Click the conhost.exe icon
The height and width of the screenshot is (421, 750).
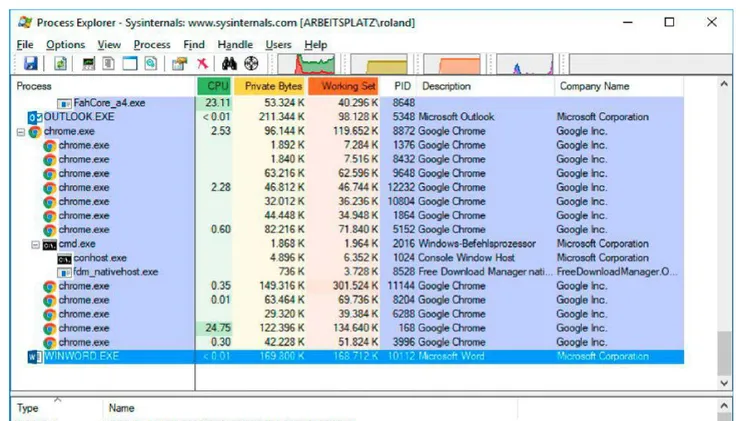(x=64, y=259)
